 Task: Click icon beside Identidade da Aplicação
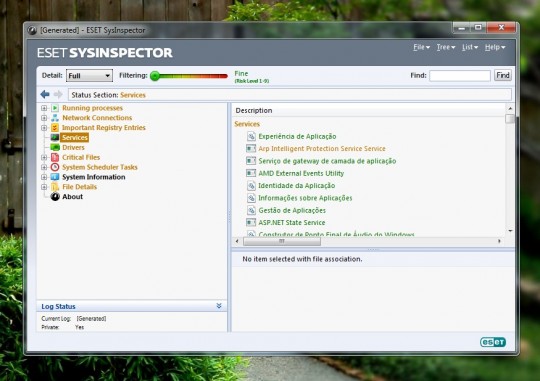pos(251,186)
